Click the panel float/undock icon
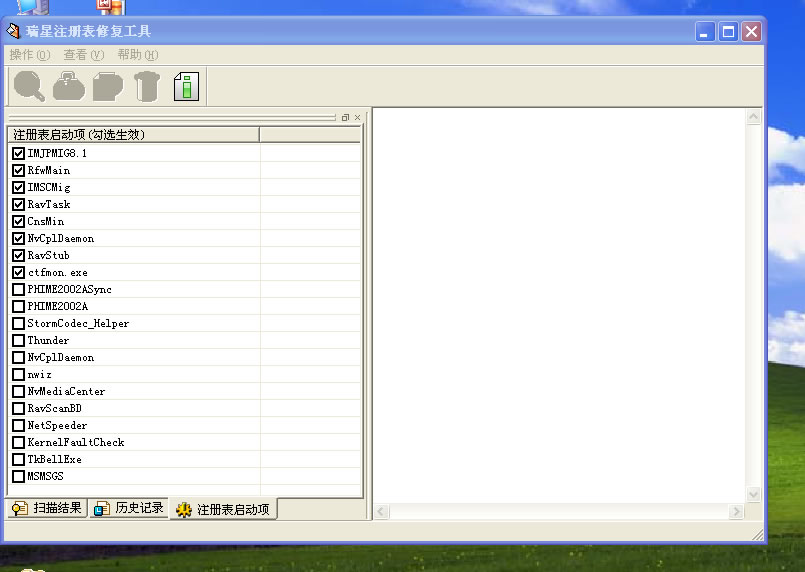Screen dimensions: 805x572 click(x=345, y=118)
